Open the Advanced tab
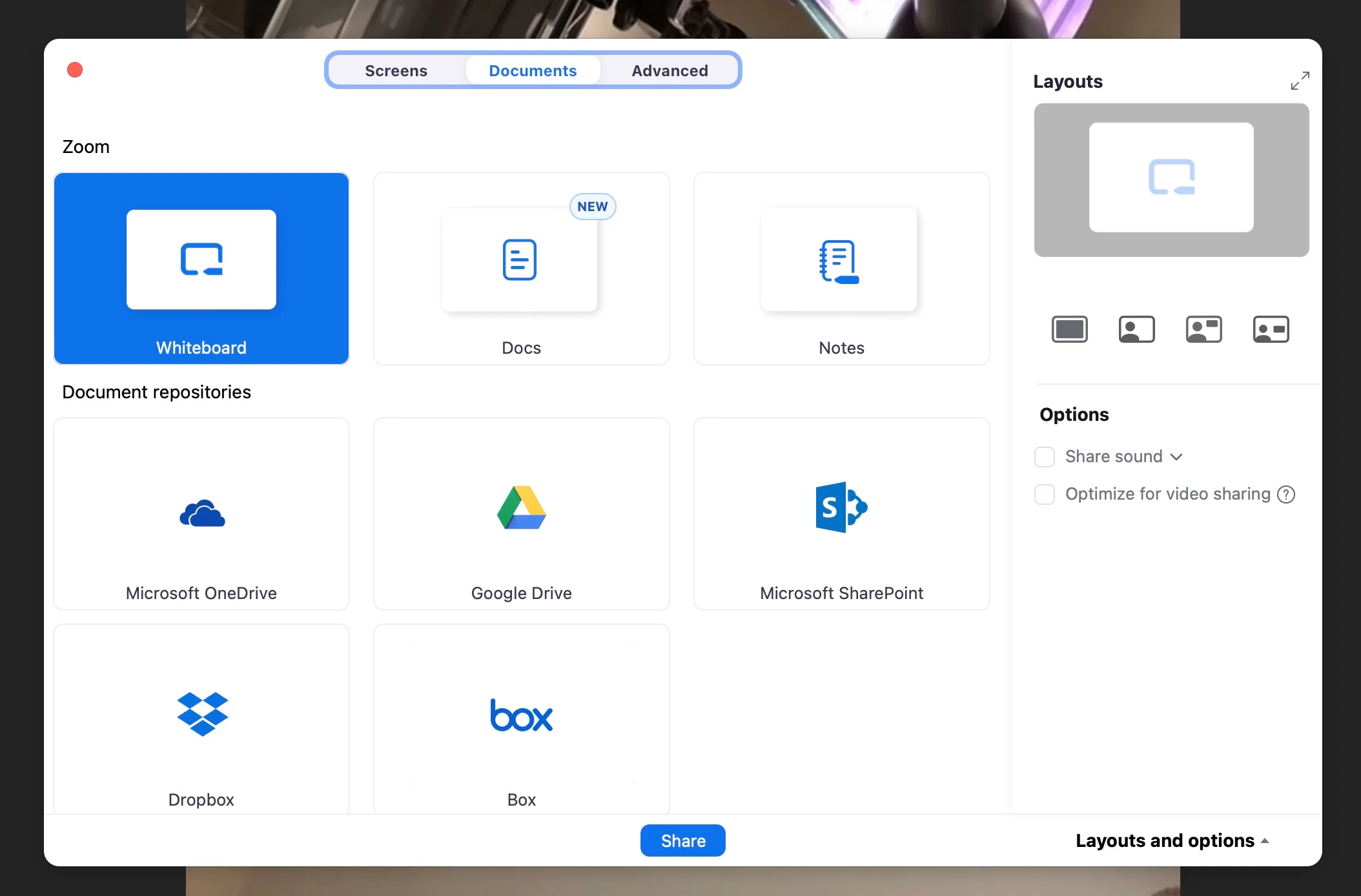 coord(670,70)
